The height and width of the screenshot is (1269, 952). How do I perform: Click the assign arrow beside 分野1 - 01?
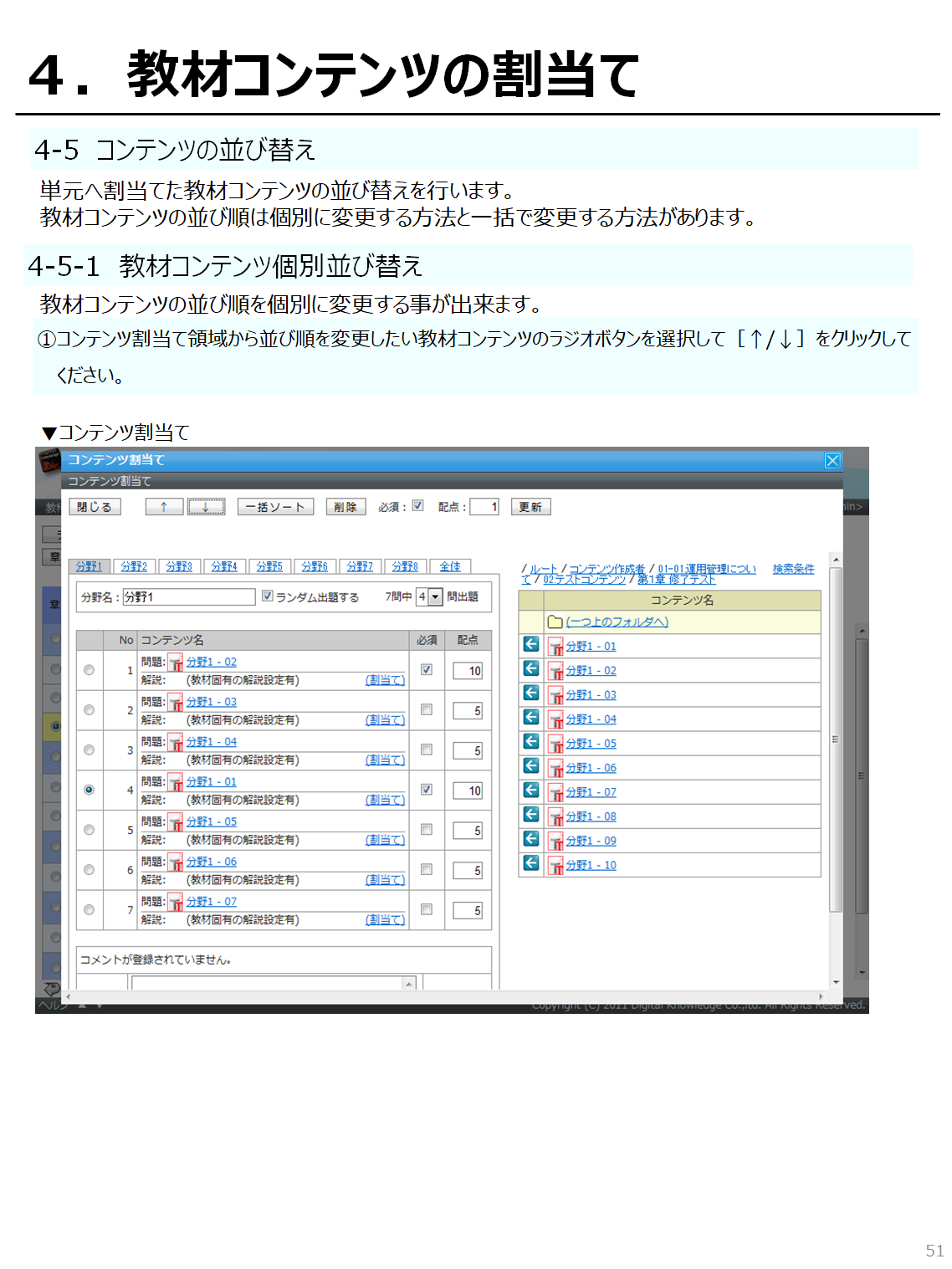531,645
